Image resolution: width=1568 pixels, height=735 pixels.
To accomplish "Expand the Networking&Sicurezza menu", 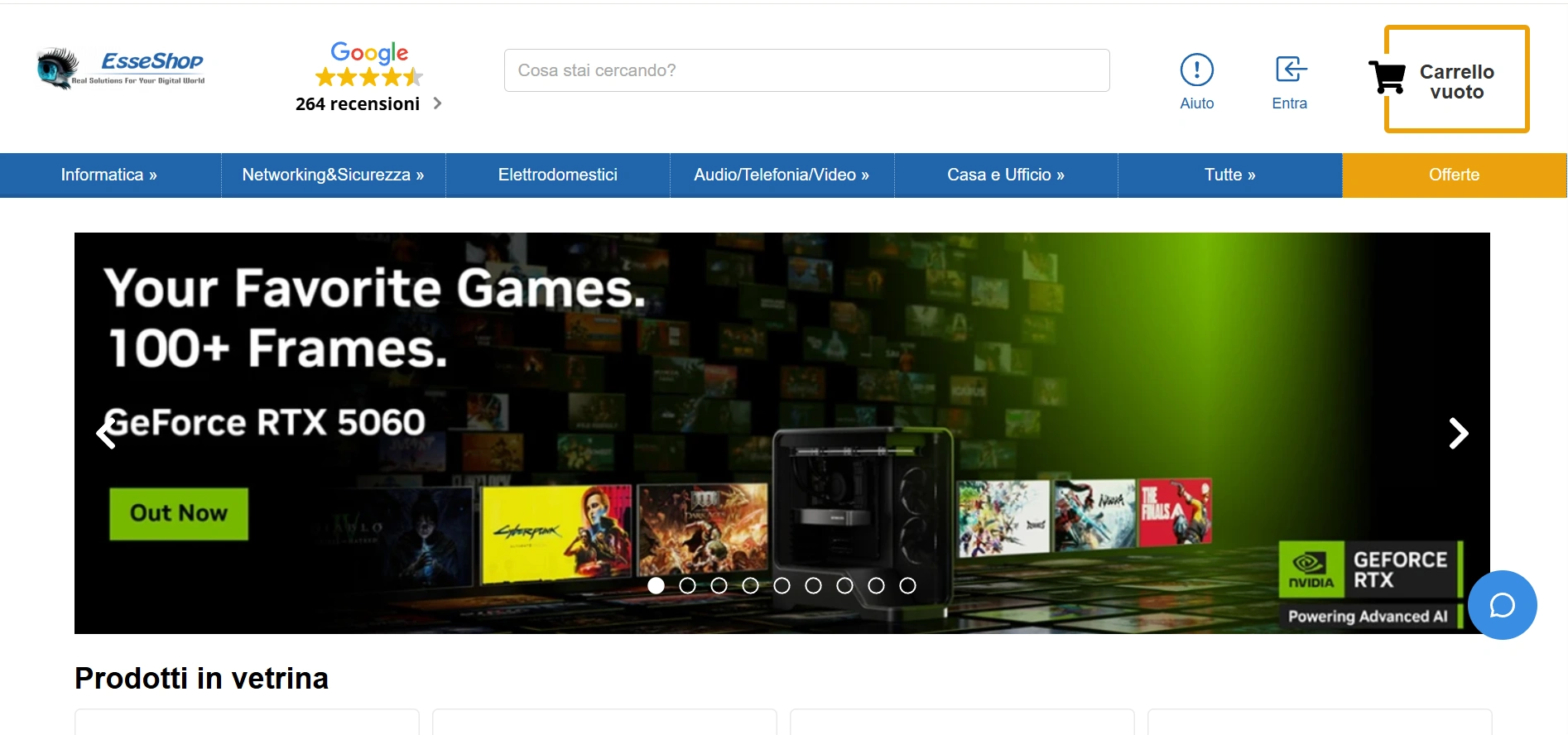I will coord(333,175).
